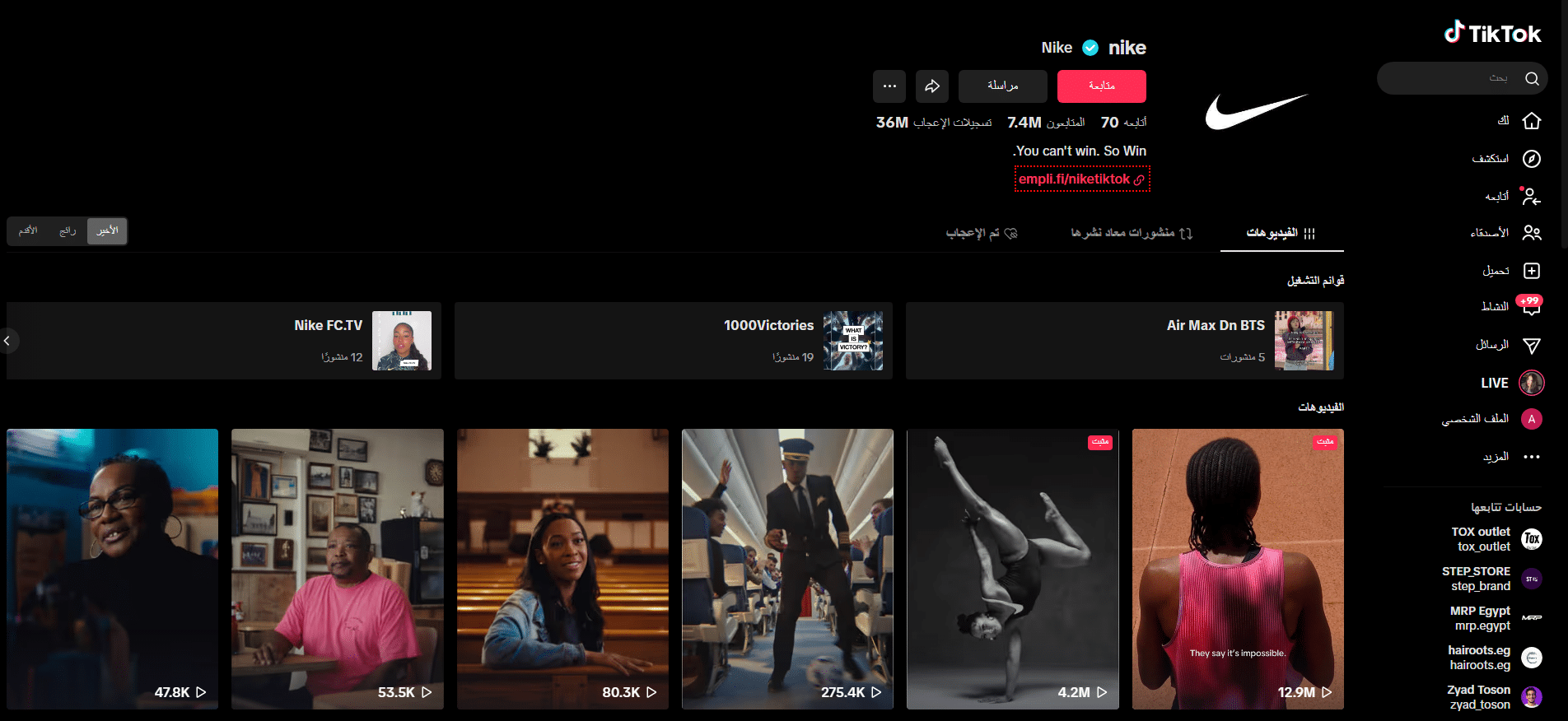The image size is (1568, 721).
Task: Click the search magnifier icon
Action: tap(1532, 78)
